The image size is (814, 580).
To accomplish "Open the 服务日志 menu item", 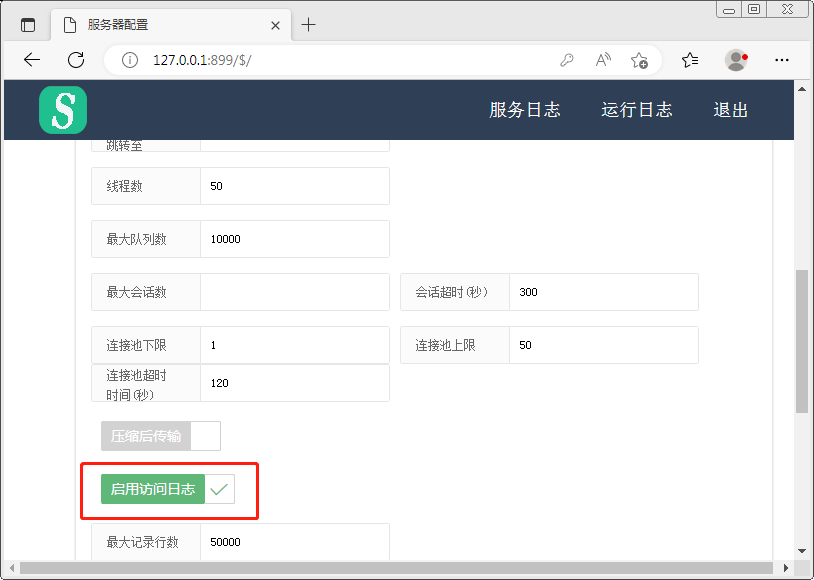I will tap(524, 110).
